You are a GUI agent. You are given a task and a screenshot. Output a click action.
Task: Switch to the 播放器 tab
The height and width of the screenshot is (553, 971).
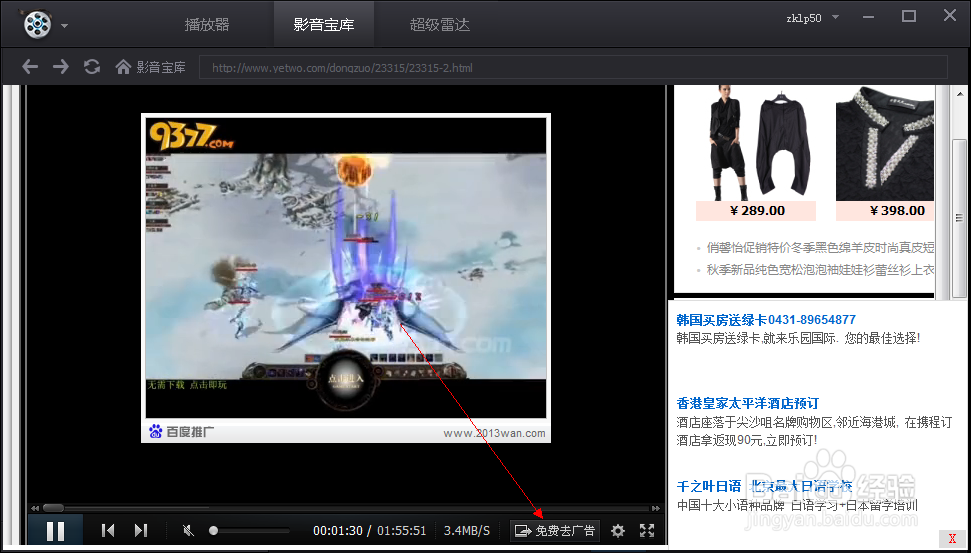point(207,25)
